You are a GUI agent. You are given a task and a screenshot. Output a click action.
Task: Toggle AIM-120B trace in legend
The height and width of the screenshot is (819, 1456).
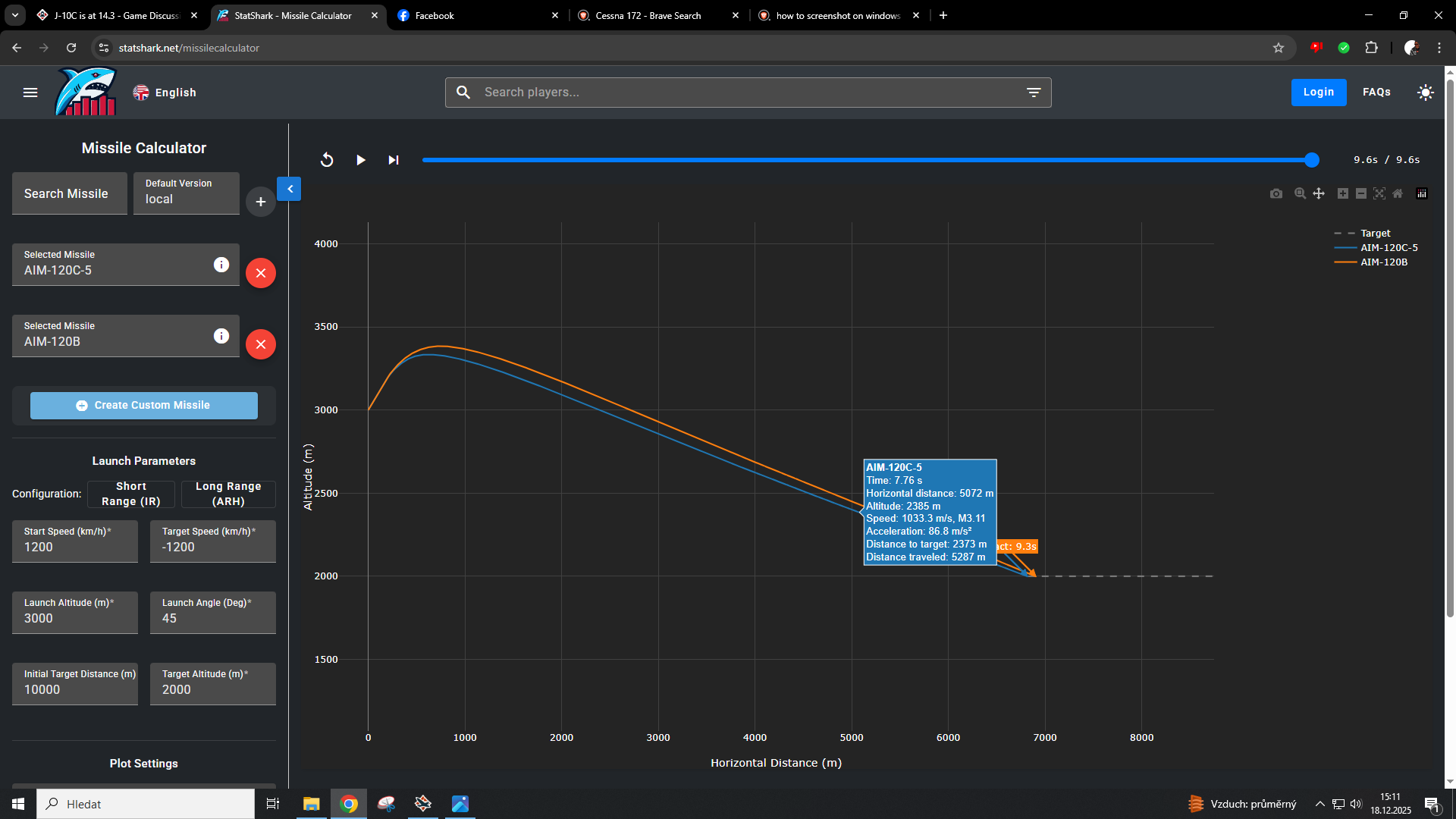coord(1383,262)
